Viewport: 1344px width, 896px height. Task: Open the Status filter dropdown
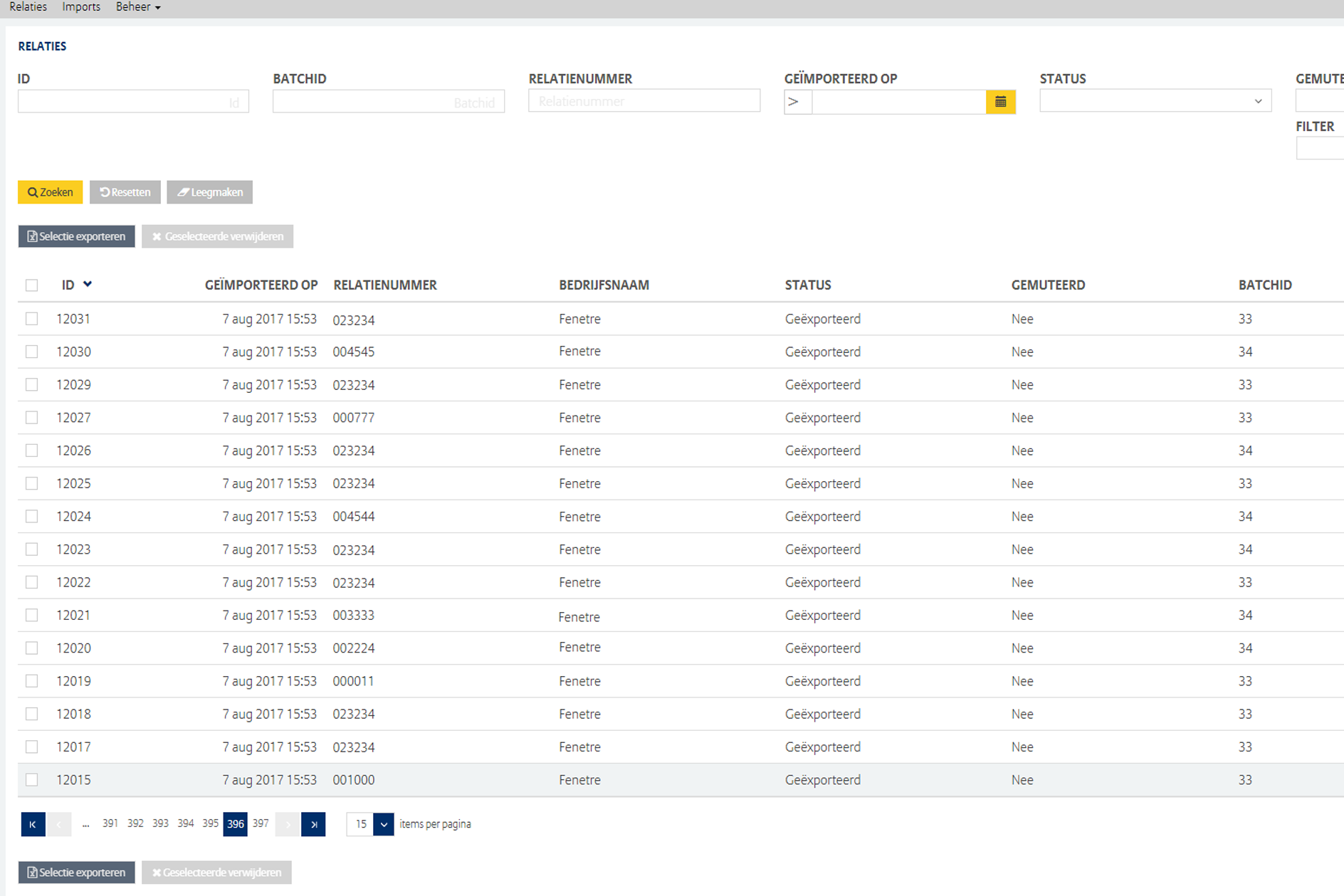[x=1155, y=101]
